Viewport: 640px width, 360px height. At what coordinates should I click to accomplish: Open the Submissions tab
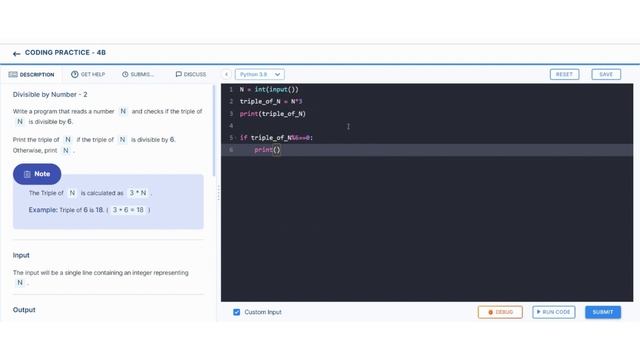138,74
